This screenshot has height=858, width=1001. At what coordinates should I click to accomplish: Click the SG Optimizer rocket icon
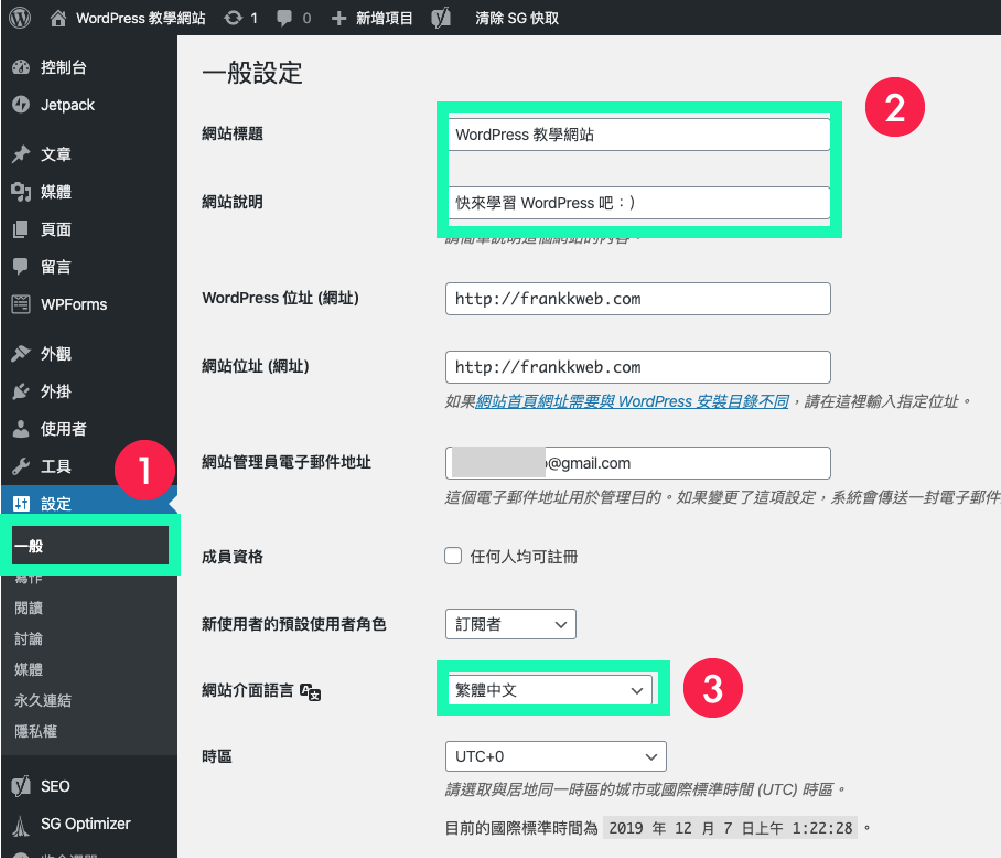(x=21, y=825)
